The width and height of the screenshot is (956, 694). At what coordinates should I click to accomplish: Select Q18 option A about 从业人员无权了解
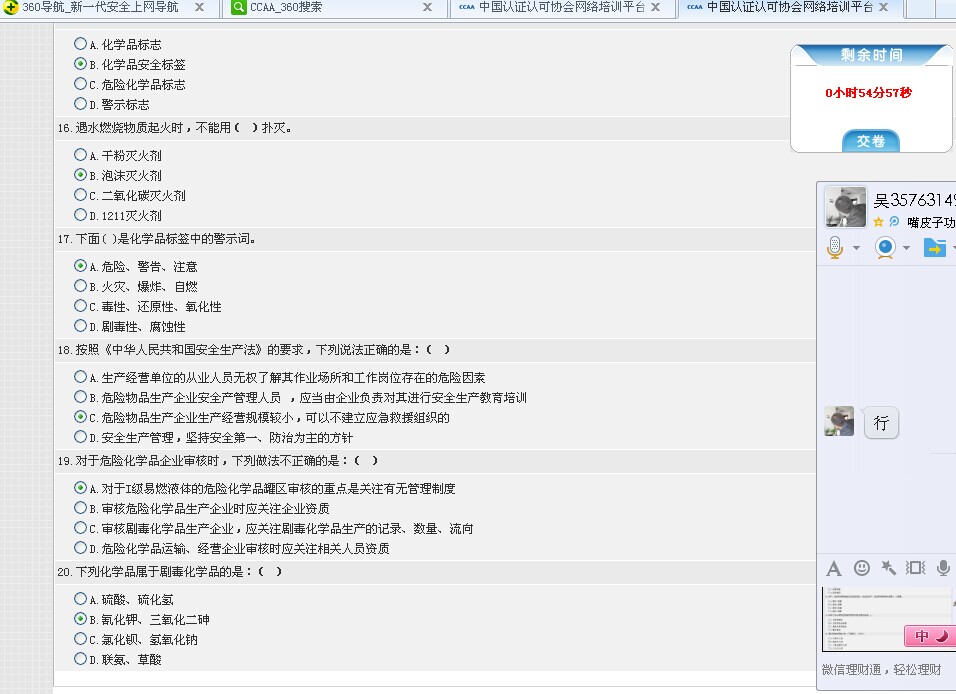80,376
